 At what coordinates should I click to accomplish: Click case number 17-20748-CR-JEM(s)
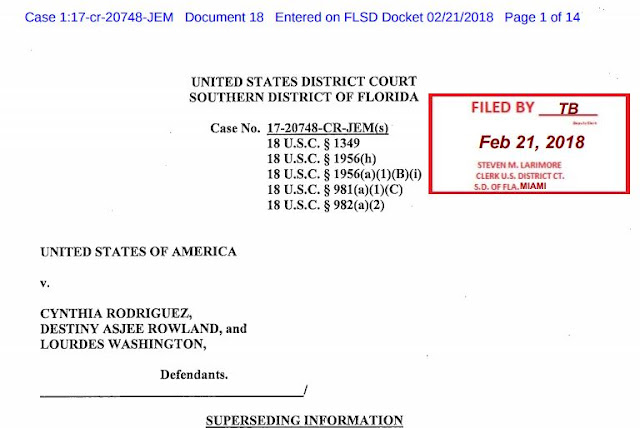pyautogui.click(x=328, y=129)
